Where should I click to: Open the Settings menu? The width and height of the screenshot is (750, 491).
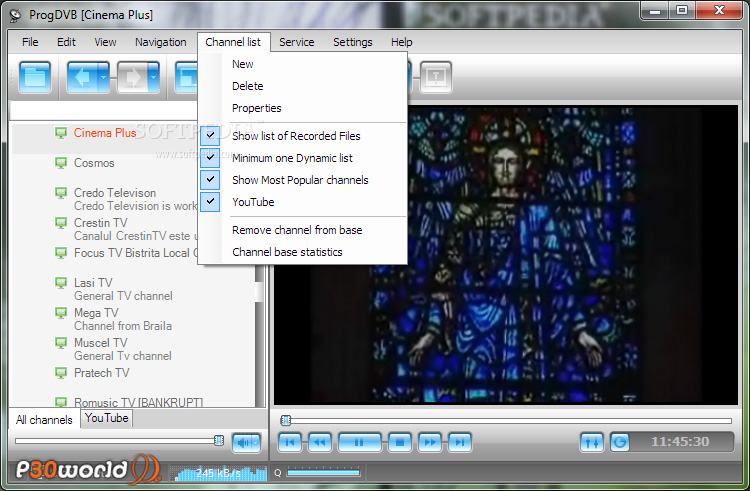click(x=353, y=42)
